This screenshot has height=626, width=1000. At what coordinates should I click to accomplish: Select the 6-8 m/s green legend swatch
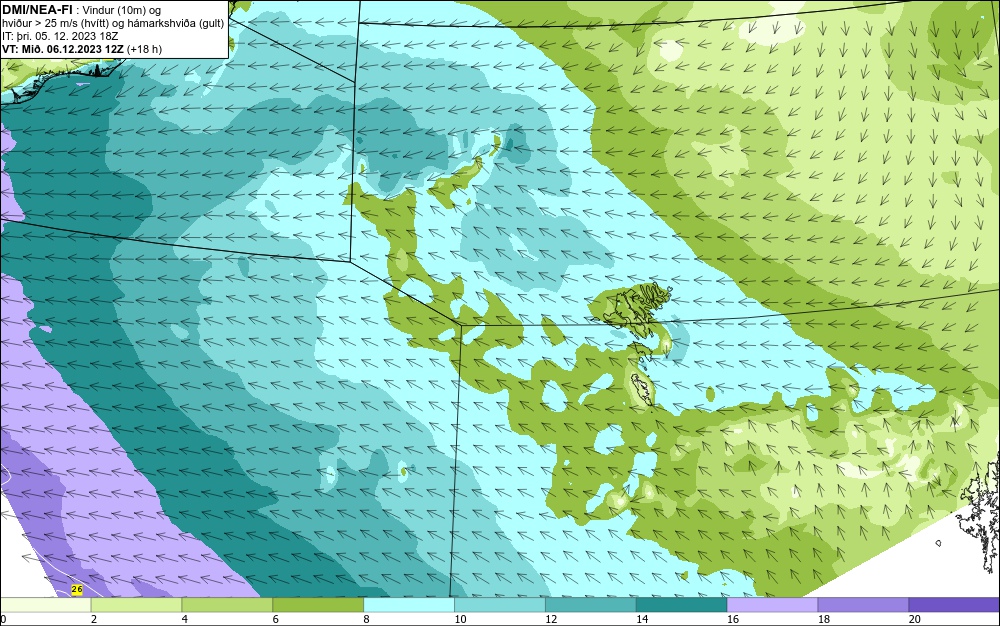318,605
